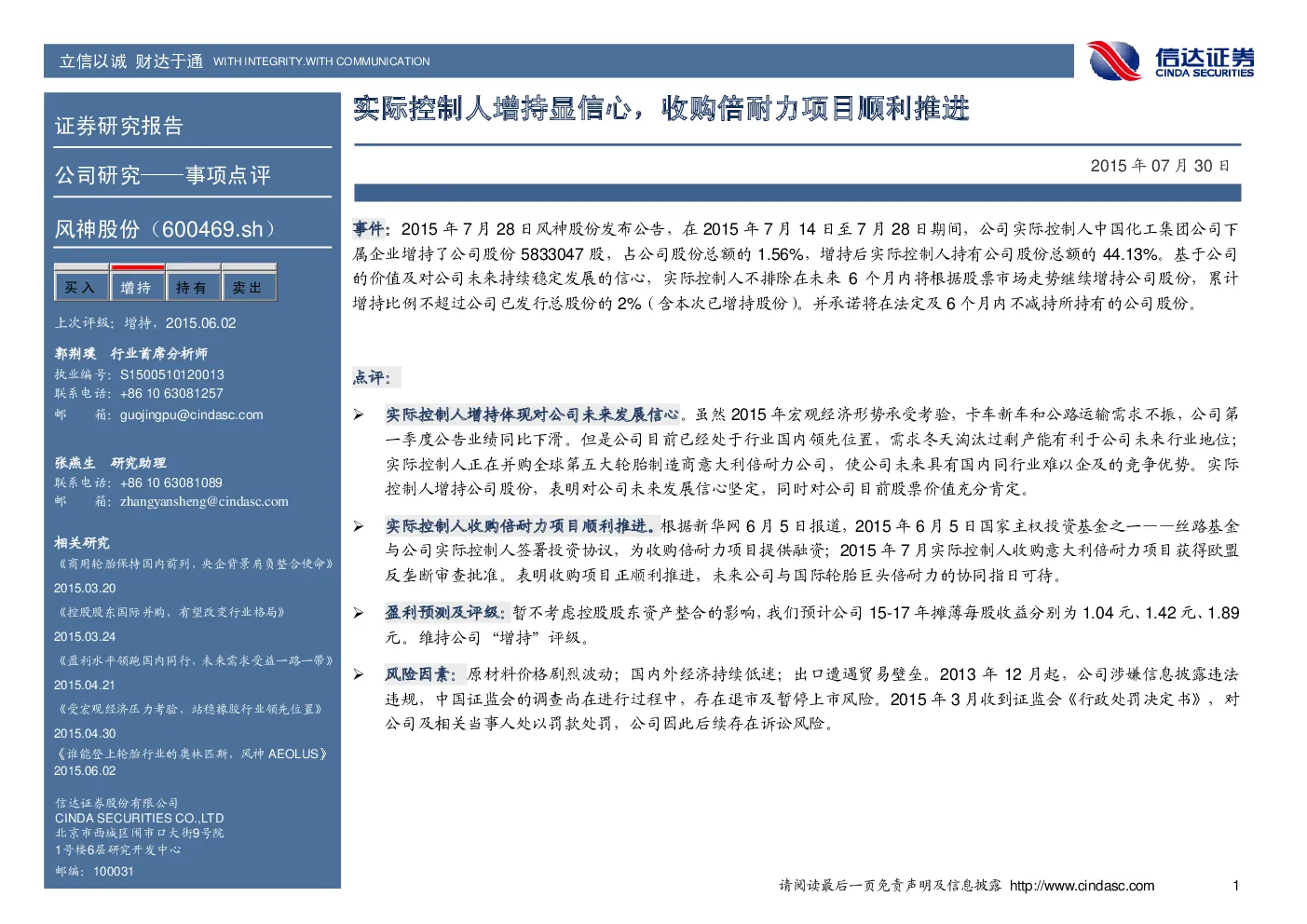
Task: Click license number S1500510120013
Action: (x=171, y=374)
